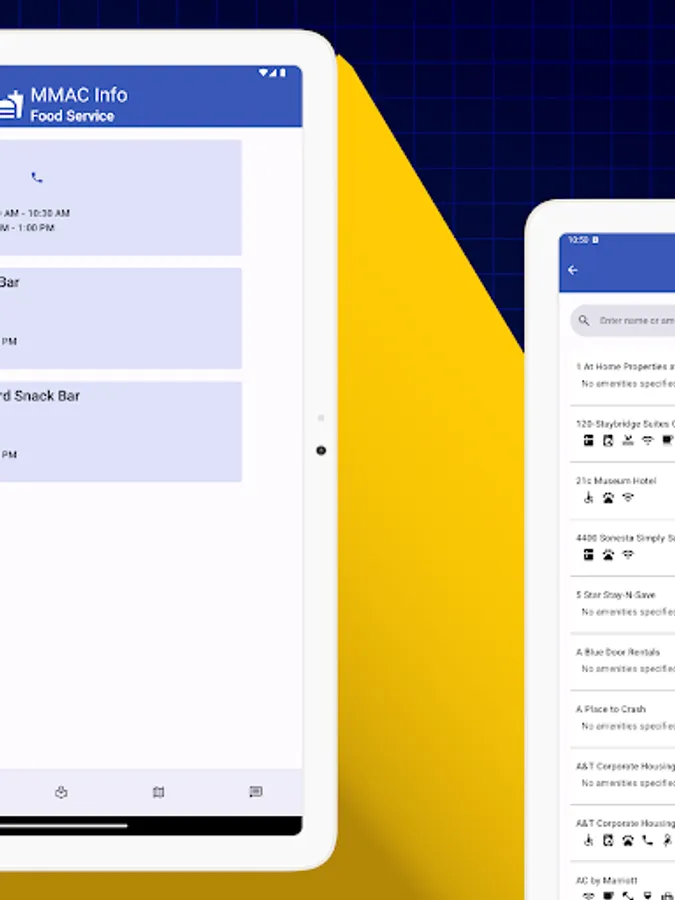Tap the battery icon beside 10:50 clock
The height and width of the screenshot is (900, 675).
click(x=595, y=240)
